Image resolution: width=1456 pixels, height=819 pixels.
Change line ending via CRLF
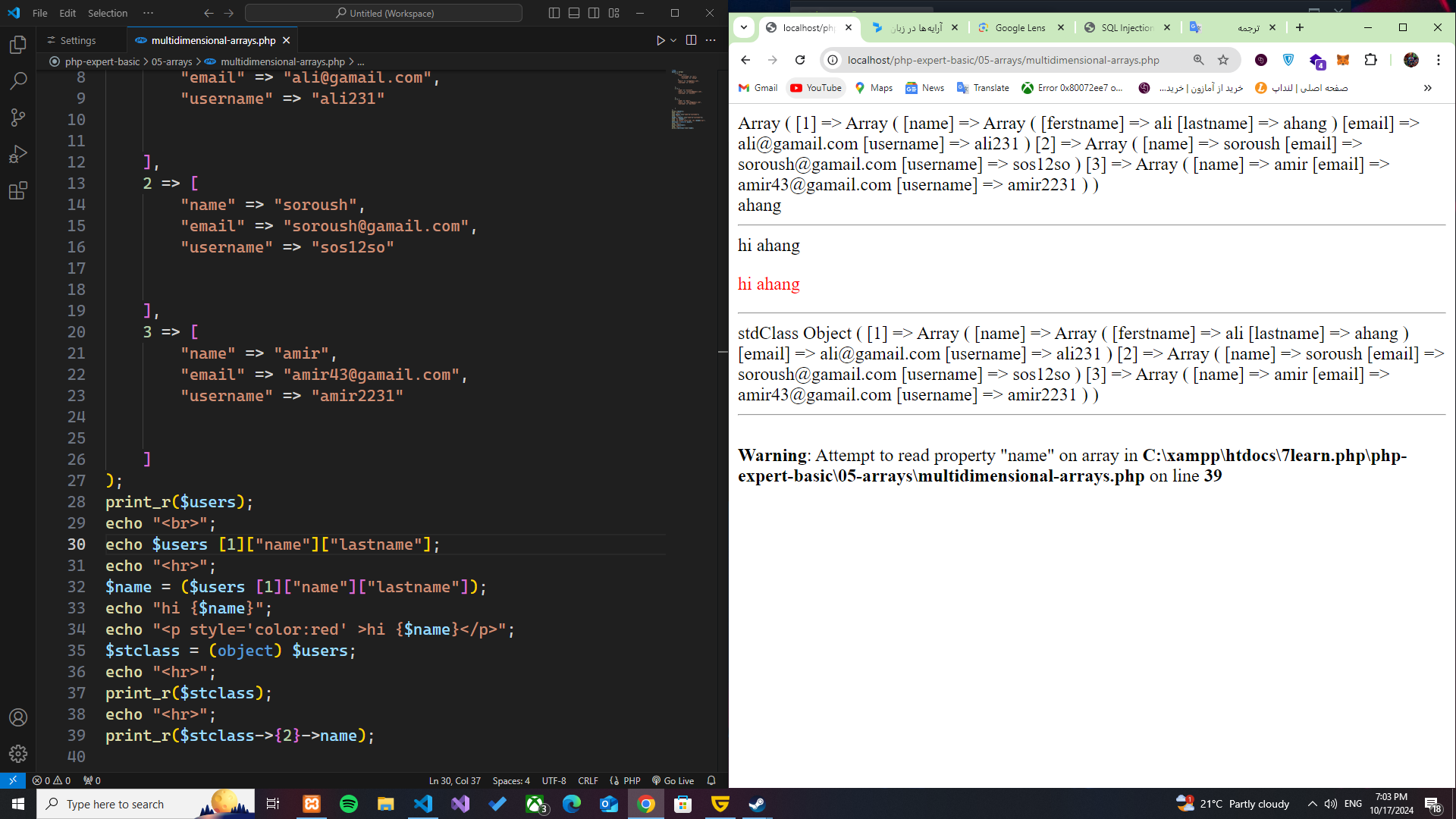point(588,780)
